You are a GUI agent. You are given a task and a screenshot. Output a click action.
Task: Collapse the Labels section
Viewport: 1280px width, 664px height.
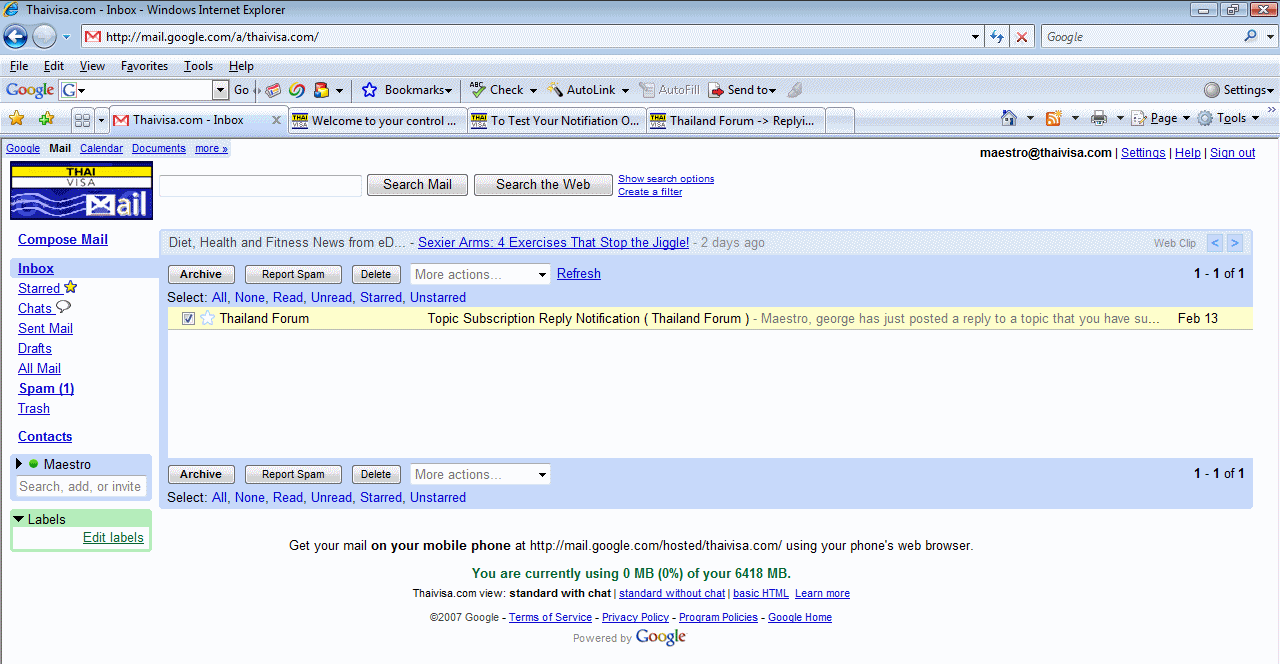tap(19, 519)
